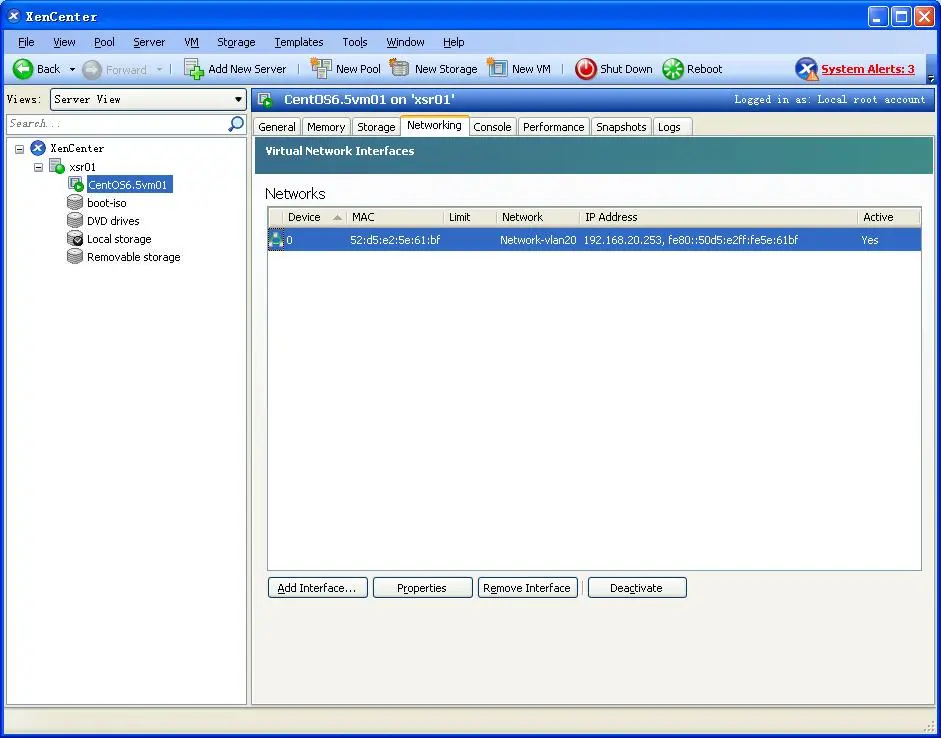Click the Local storage default icon

pyautogui.click(x=75, y=238)
